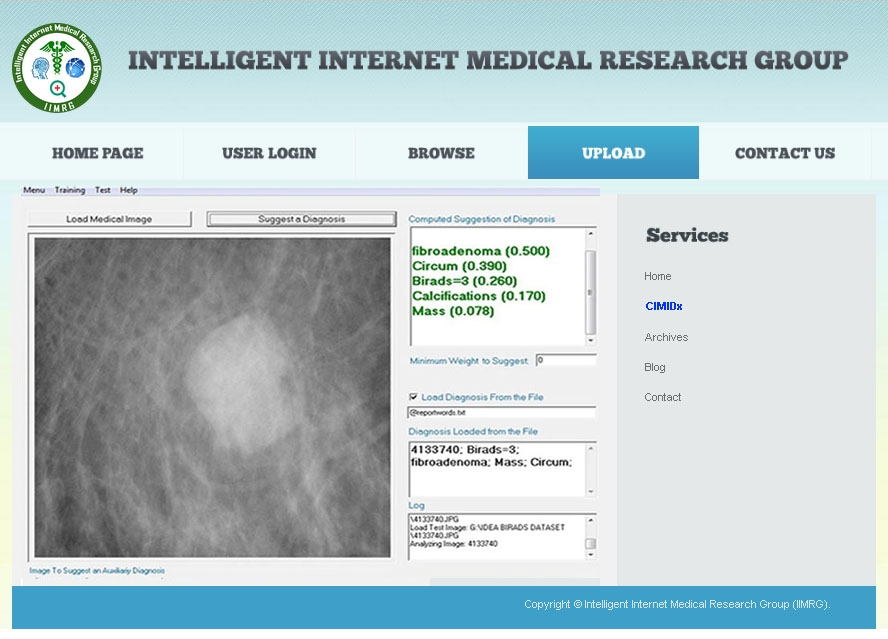
Task: Select the UPLOAD navigation tab
Action: (x=613, y=153)
